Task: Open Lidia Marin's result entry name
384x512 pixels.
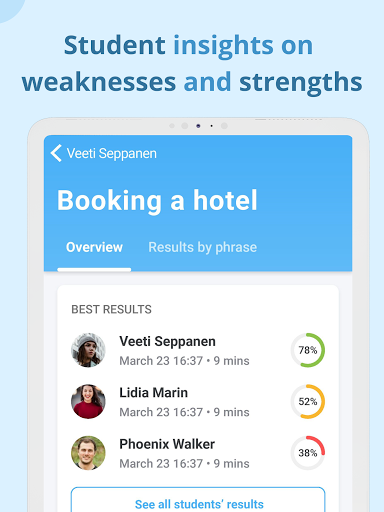Action: click(x=153, y=393)
